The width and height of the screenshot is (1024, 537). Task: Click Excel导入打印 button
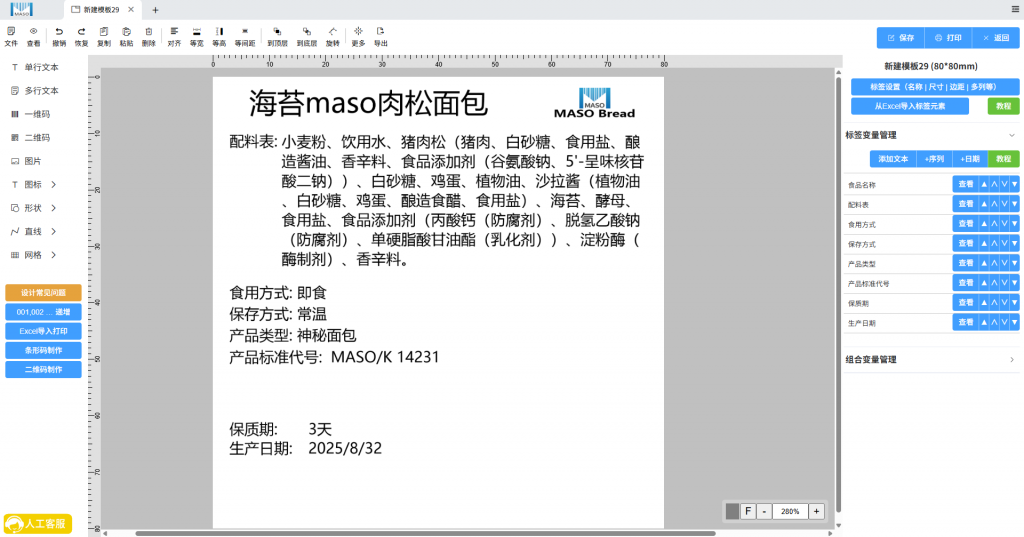click(x=43, y=331)
